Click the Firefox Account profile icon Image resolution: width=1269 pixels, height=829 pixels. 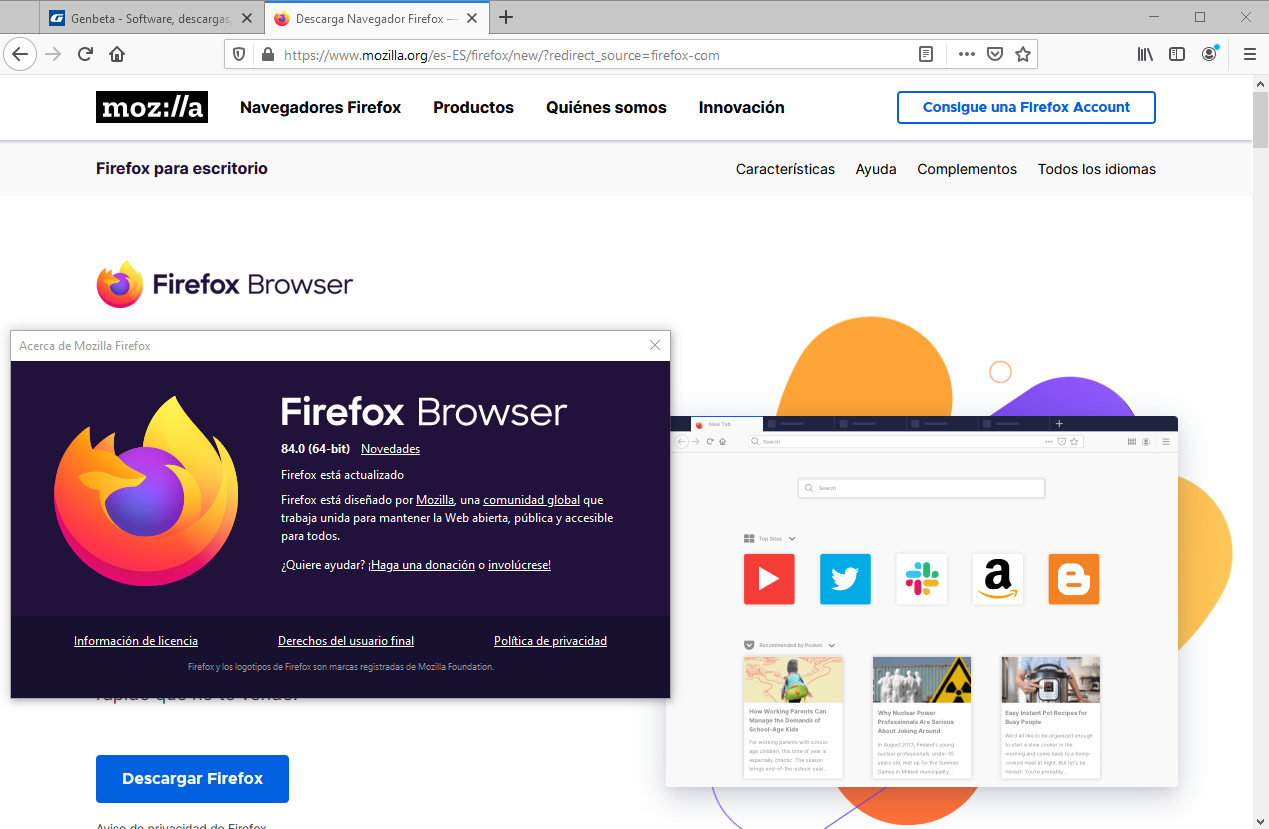pyautogui.click(x=1209, y=55)
